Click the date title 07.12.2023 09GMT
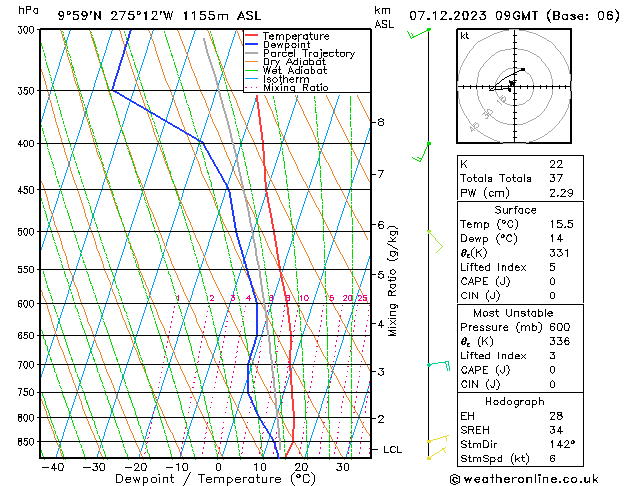629x486 pixels. coord(510,15)
